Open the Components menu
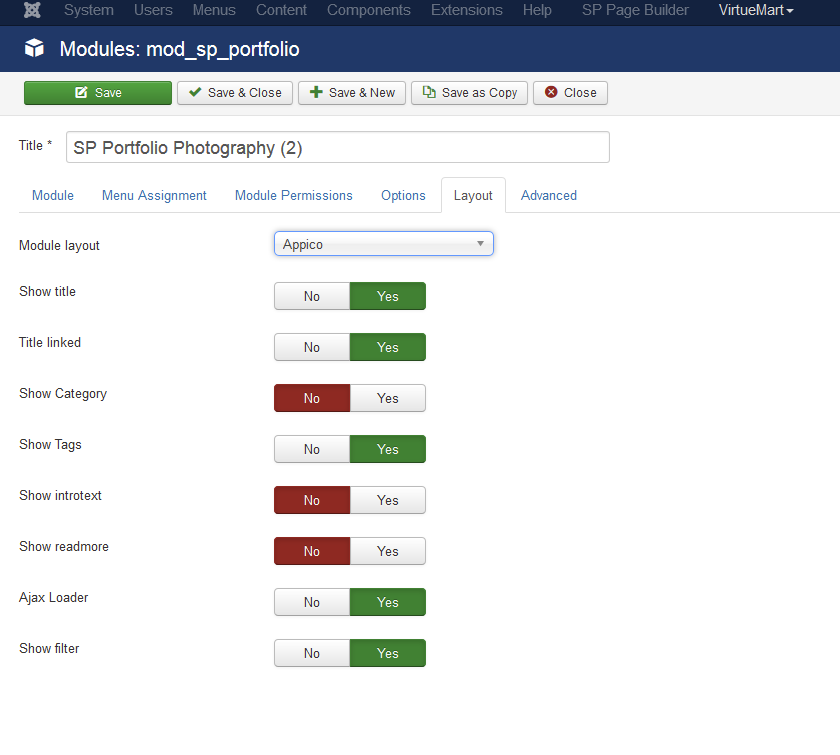Screen dimensions: 840x755 (368, 10)
